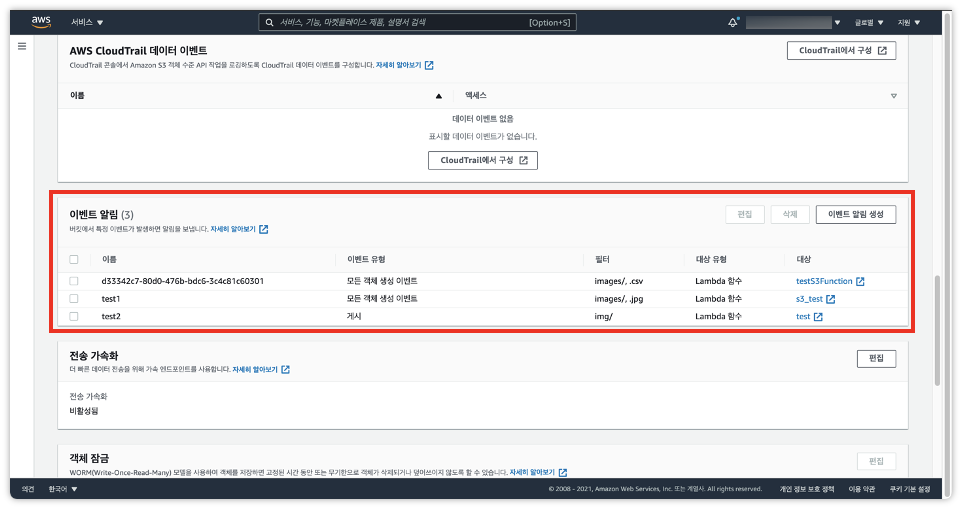Click the 필터 column header
962x509 pixels.
(602, 259)
